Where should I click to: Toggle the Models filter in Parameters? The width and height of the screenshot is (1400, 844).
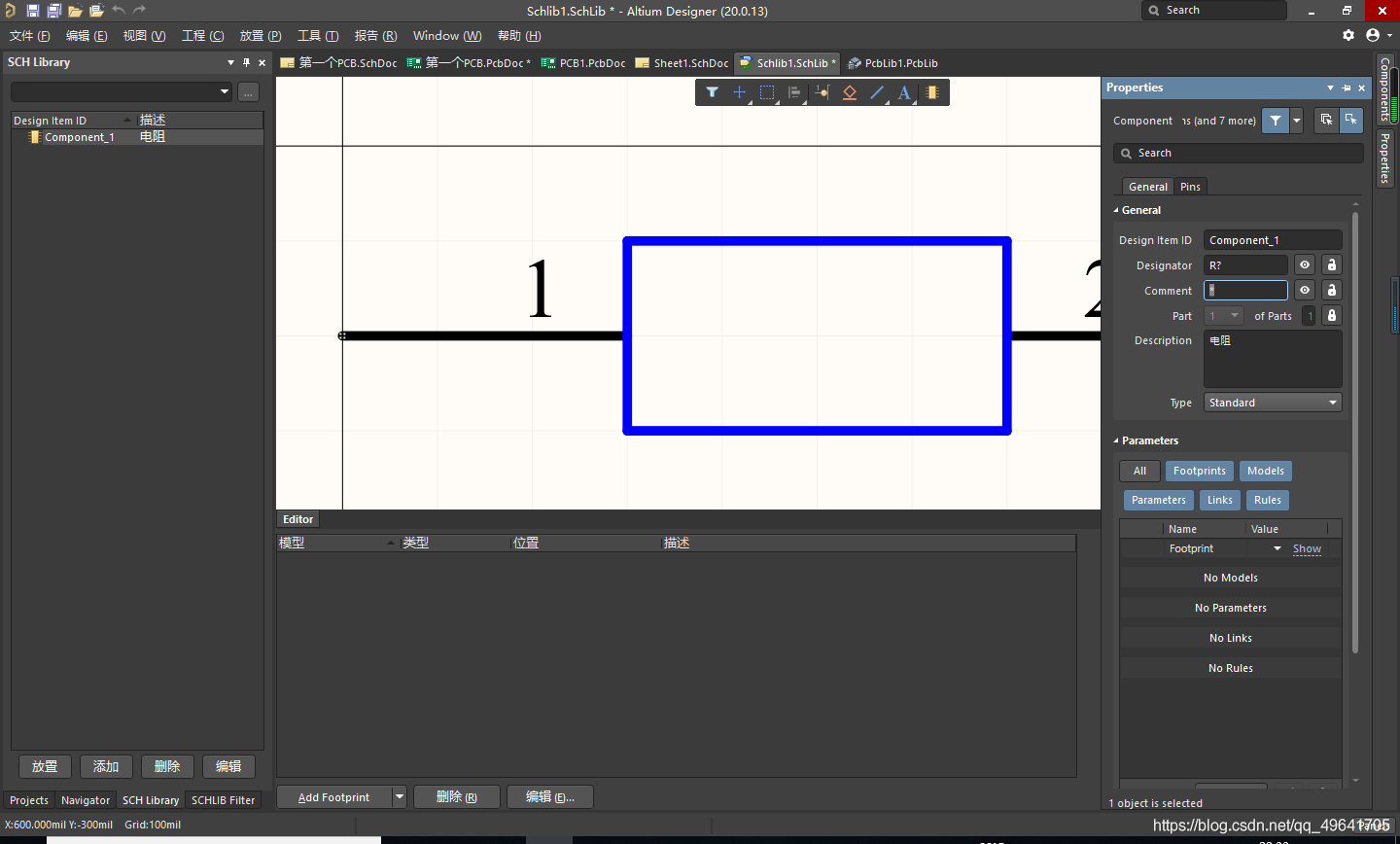(1266, 471)
